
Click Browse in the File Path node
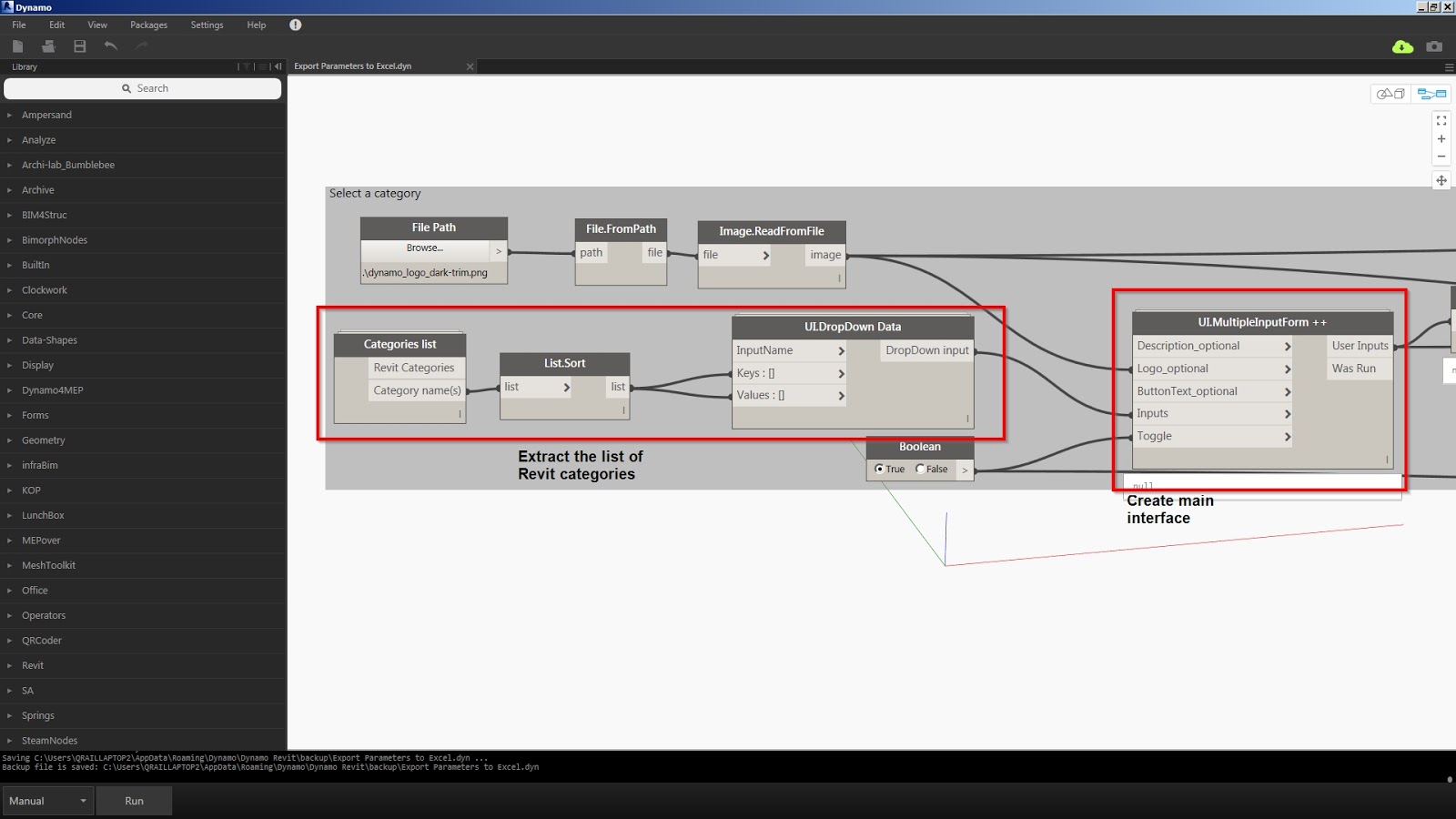click(x=423, y=248)
